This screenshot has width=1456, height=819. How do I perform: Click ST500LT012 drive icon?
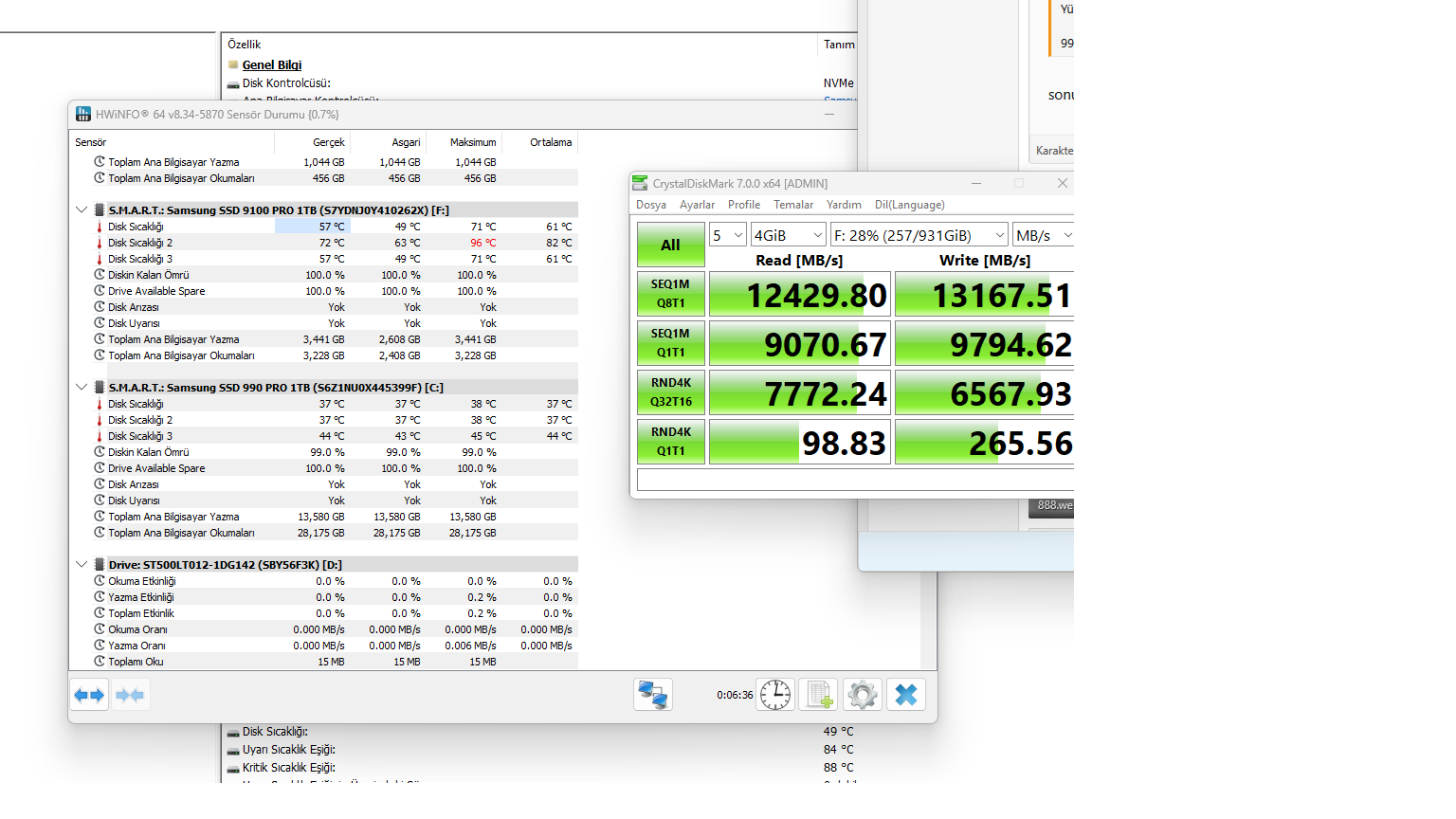(99, 565)
